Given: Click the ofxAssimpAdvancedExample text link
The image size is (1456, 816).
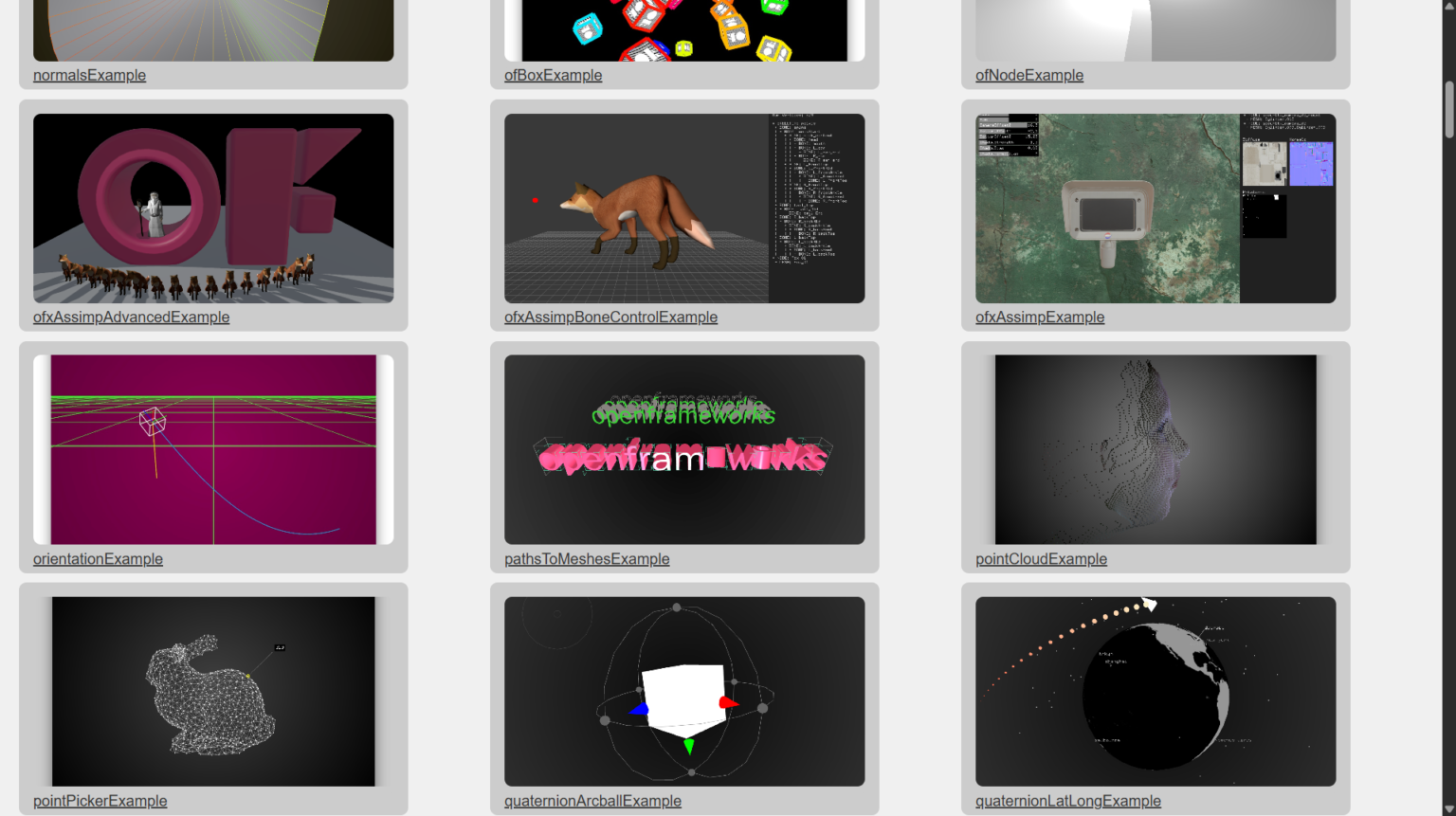Looking at the screenshot, I should click(131, 317).
